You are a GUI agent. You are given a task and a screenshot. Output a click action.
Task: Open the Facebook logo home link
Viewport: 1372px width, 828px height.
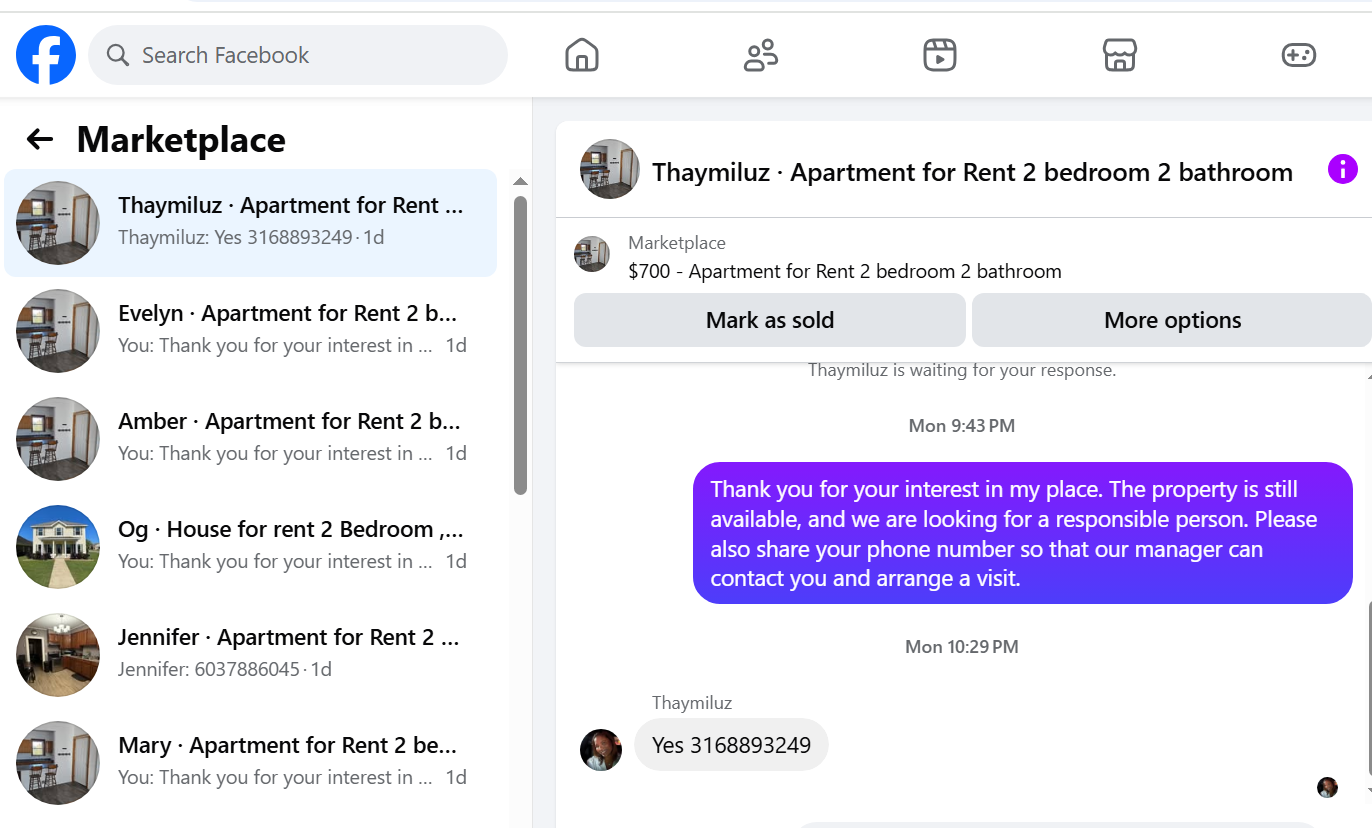click(46, 55)
